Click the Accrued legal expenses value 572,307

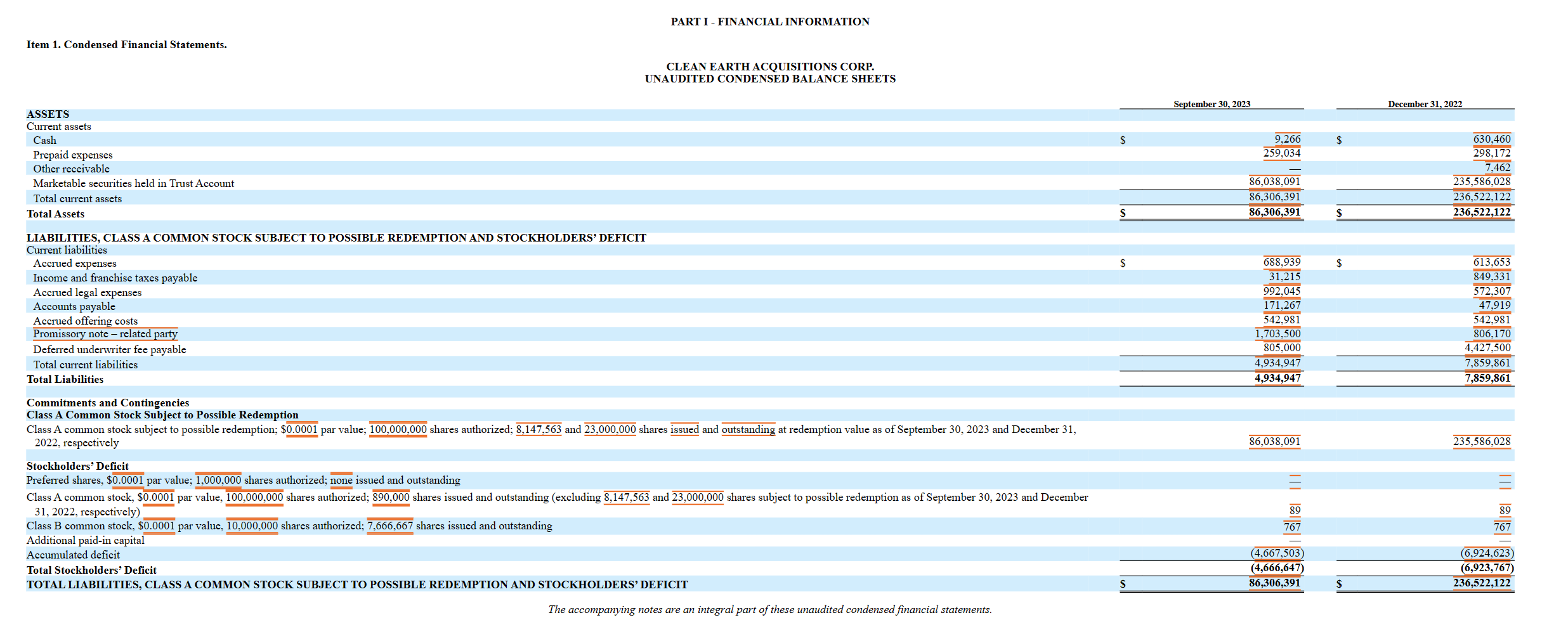1491,291
